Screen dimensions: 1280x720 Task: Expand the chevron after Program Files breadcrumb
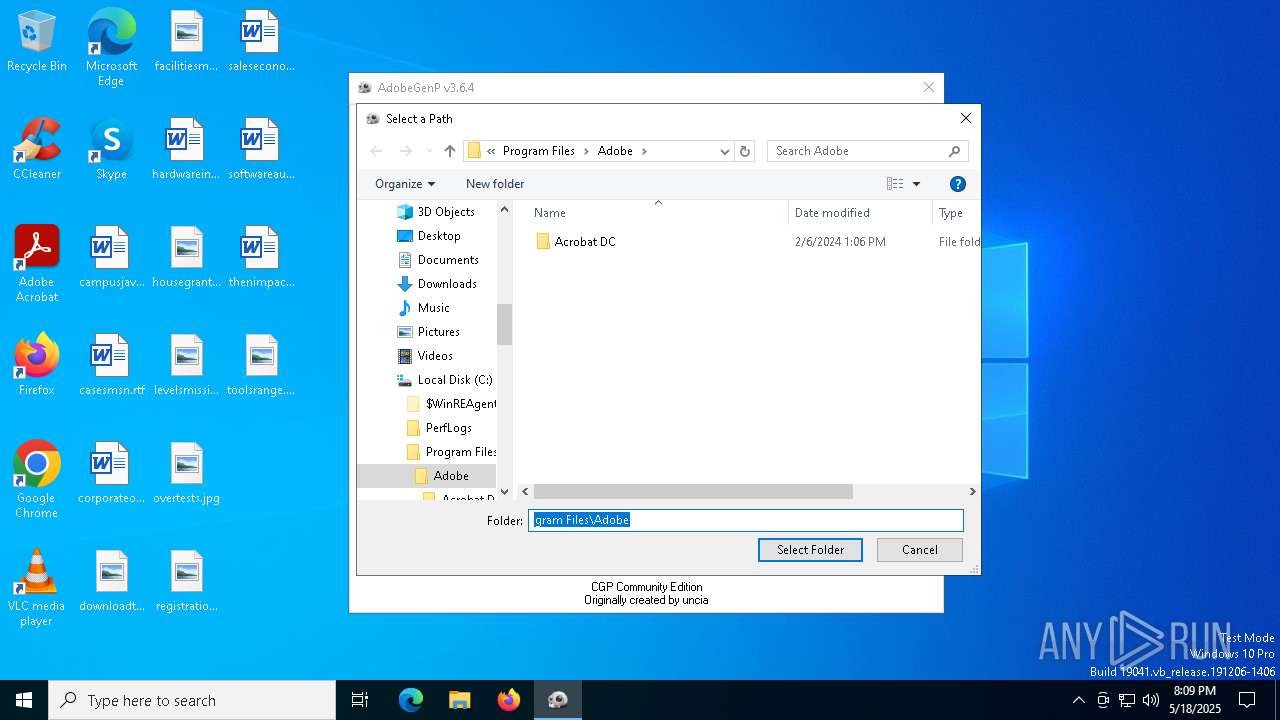(586, 151)
